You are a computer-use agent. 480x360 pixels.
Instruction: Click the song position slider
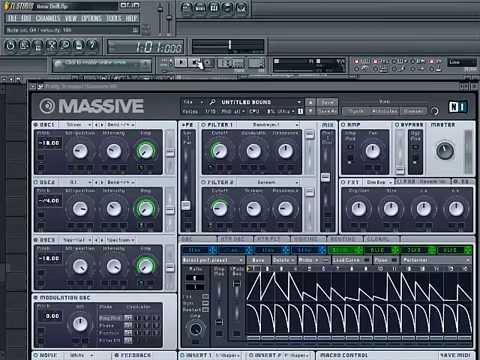(228, 45)
